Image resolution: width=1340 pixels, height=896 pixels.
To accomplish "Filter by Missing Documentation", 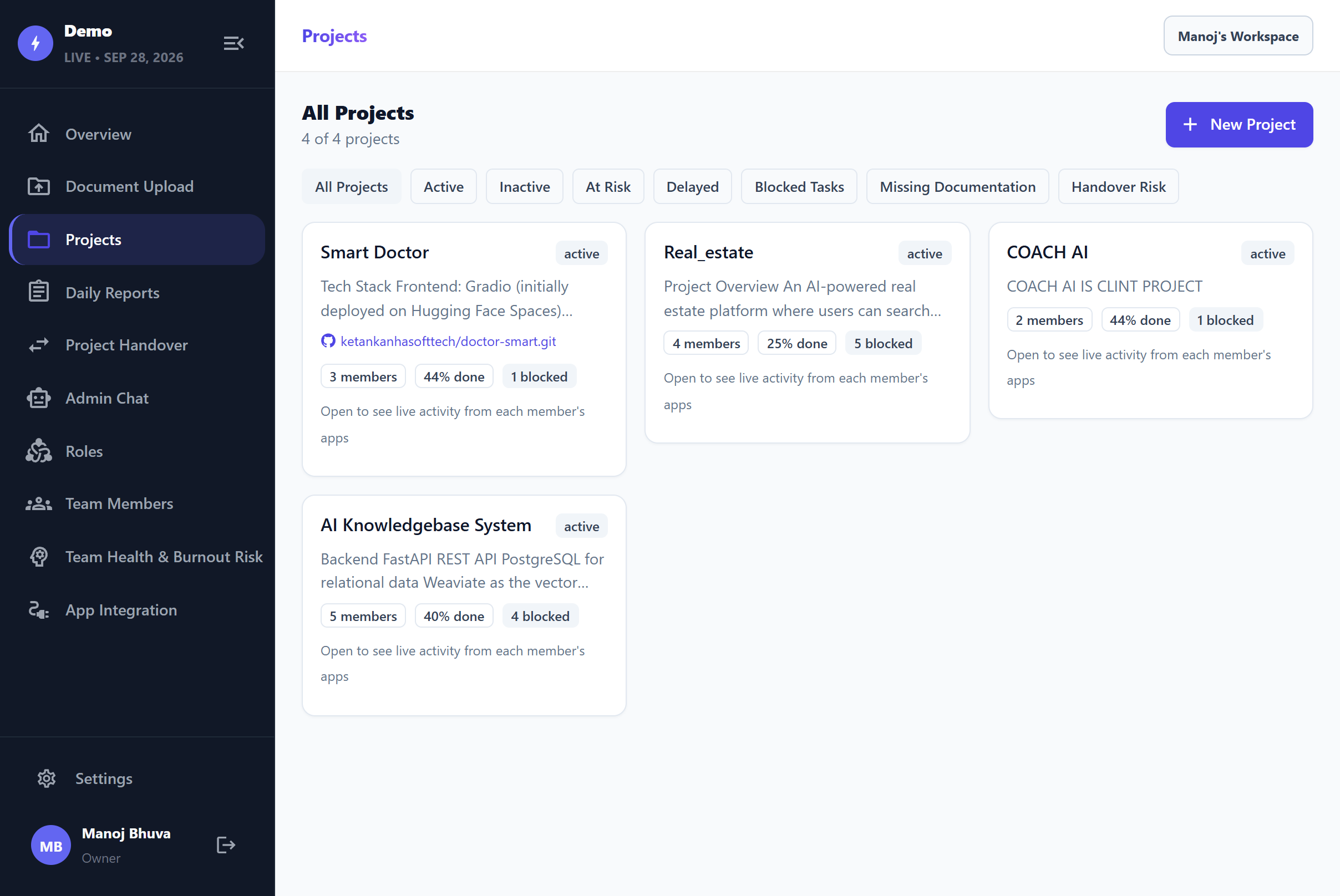I will click(957, 186).
